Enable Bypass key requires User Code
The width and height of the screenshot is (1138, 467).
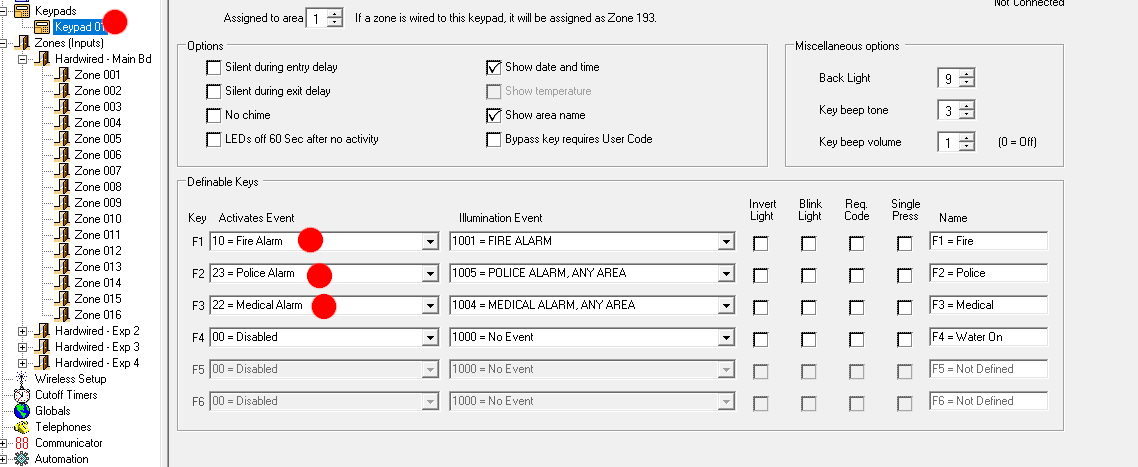(493, 140)
